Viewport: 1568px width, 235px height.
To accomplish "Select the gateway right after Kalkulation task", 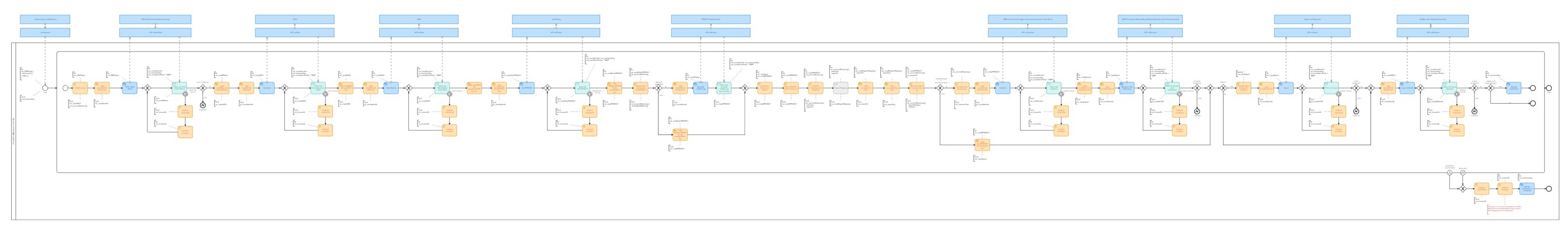I will [284, 88].
